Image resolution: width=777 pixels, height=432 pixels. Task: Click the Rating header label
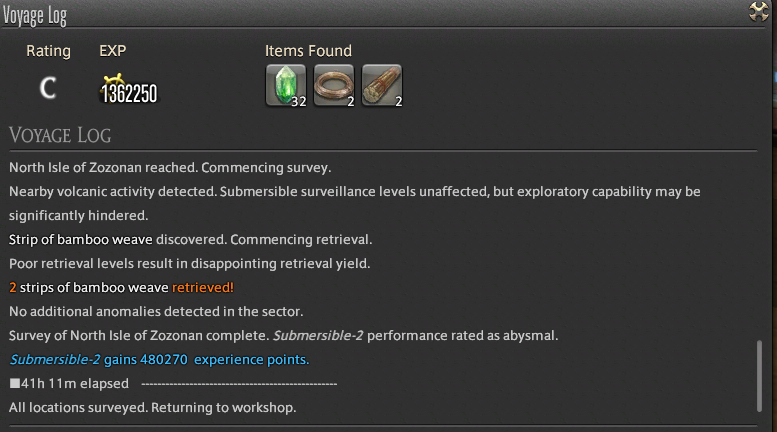tap(49, 51)
